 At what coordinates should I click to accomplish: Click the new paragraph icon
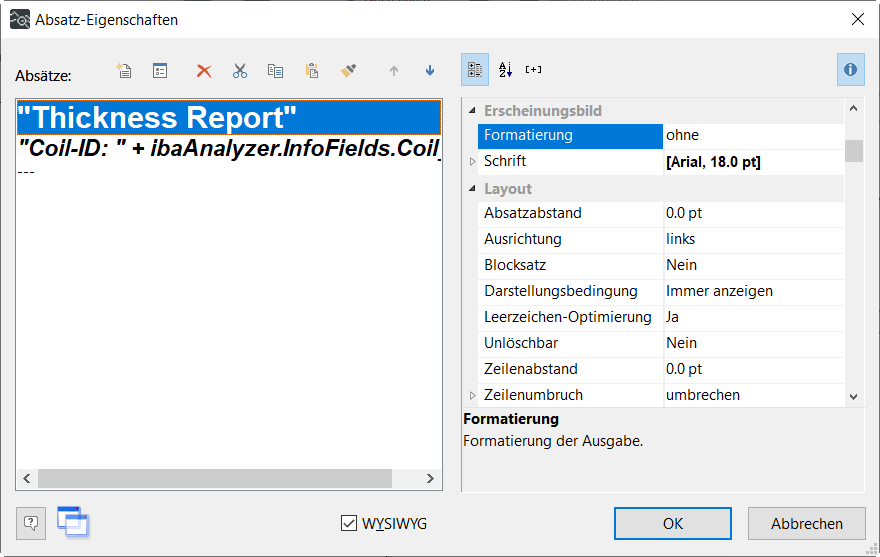(x=124, y=71)
